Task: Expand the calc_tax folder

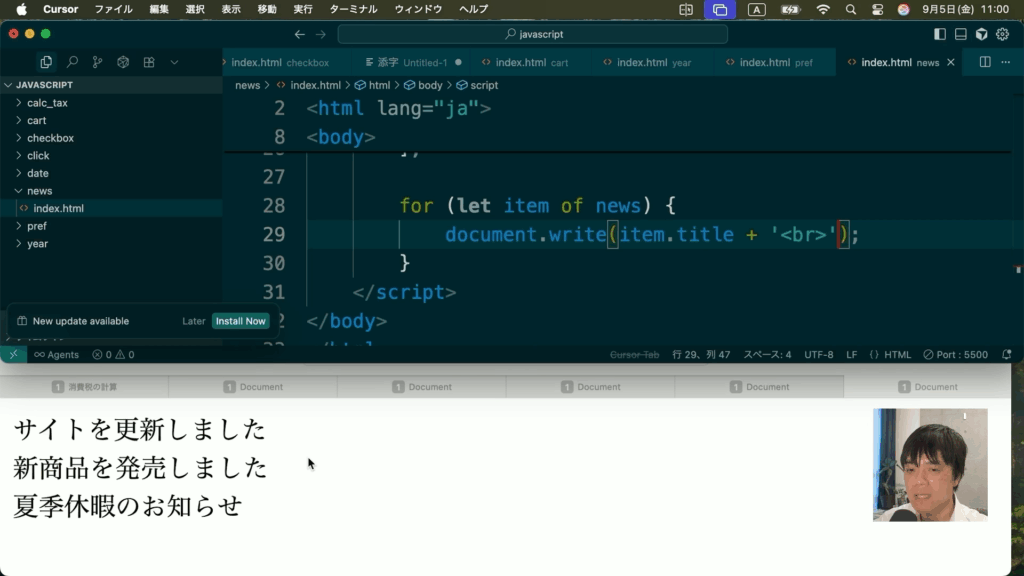Action: tap(47, 103)
